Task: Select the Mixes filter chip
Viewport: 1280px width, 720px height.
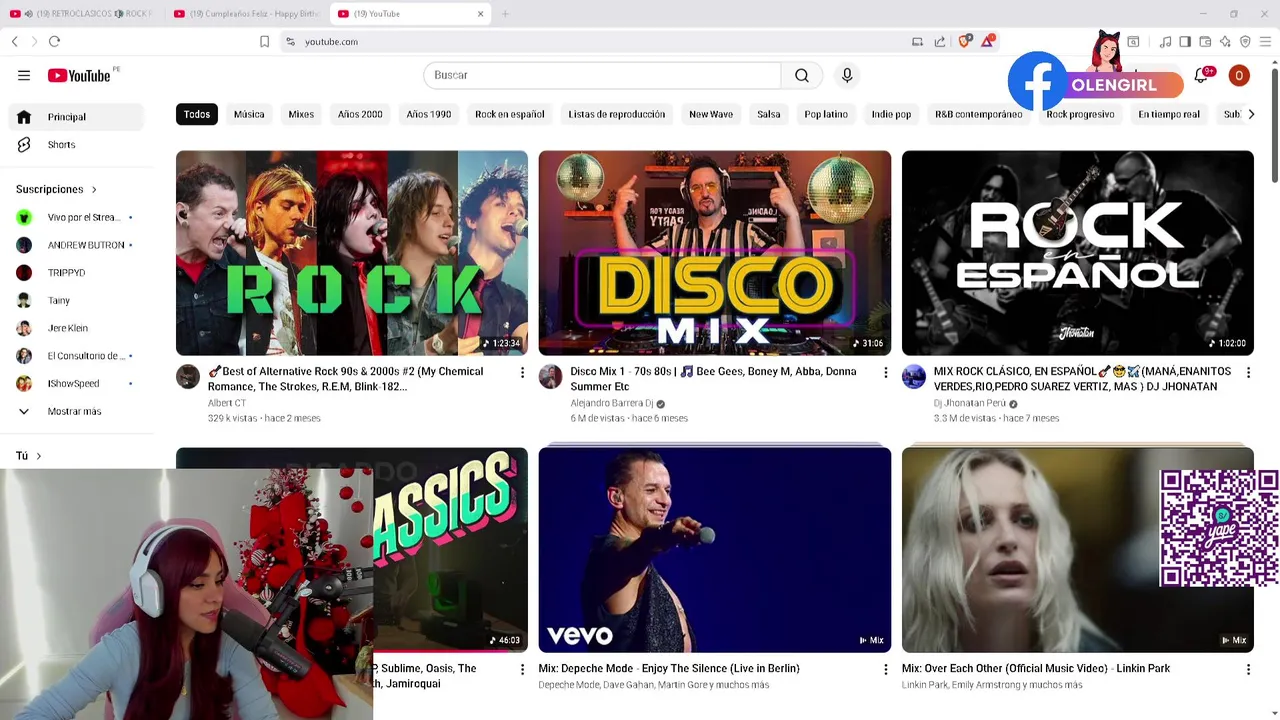Action: 301,114
